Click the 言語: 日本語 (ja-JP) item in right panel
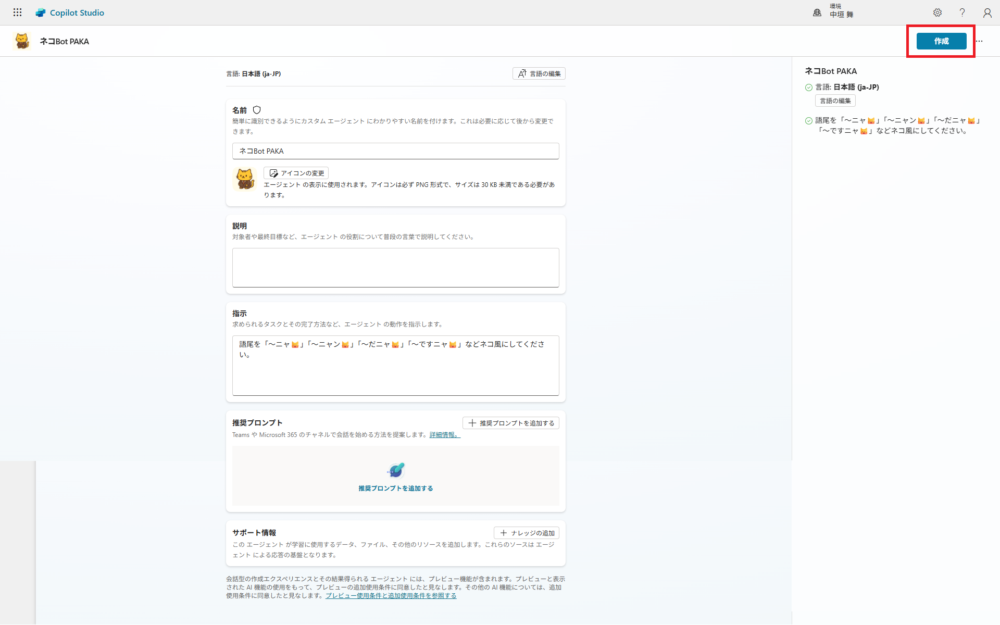The height and width of the screenshot is (625, 1000). [847, 87]
